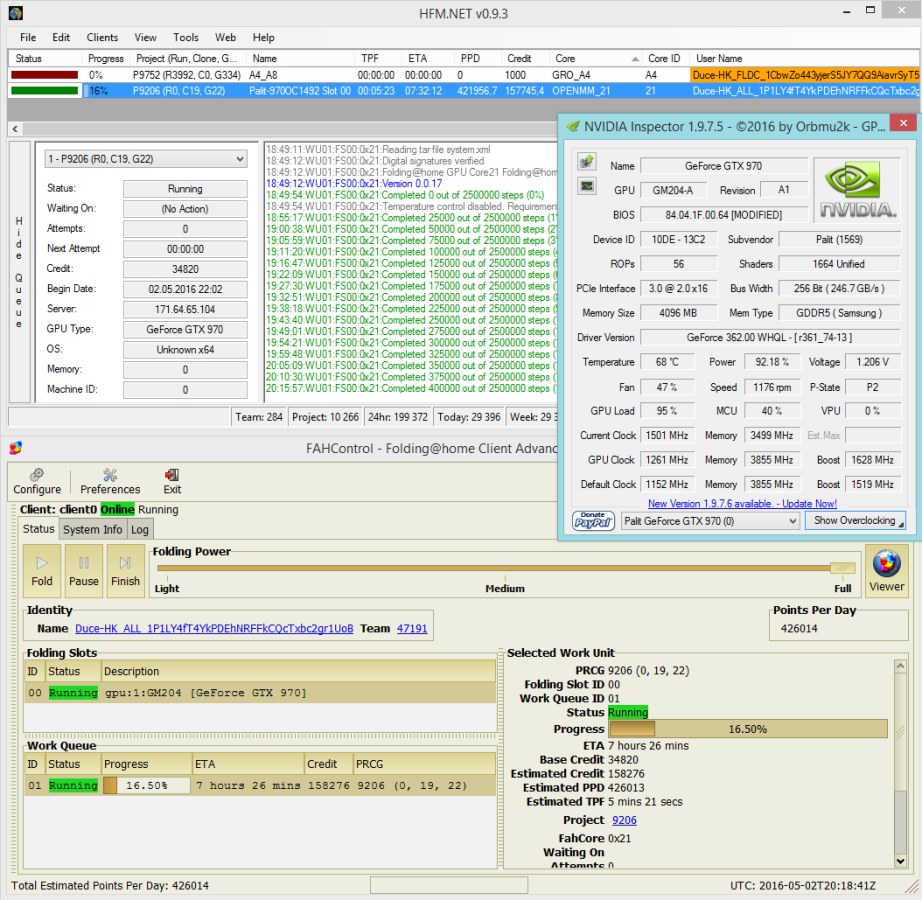Switch to the Status tab in FAHControl
922x900 pixels.
coord(38,529)
